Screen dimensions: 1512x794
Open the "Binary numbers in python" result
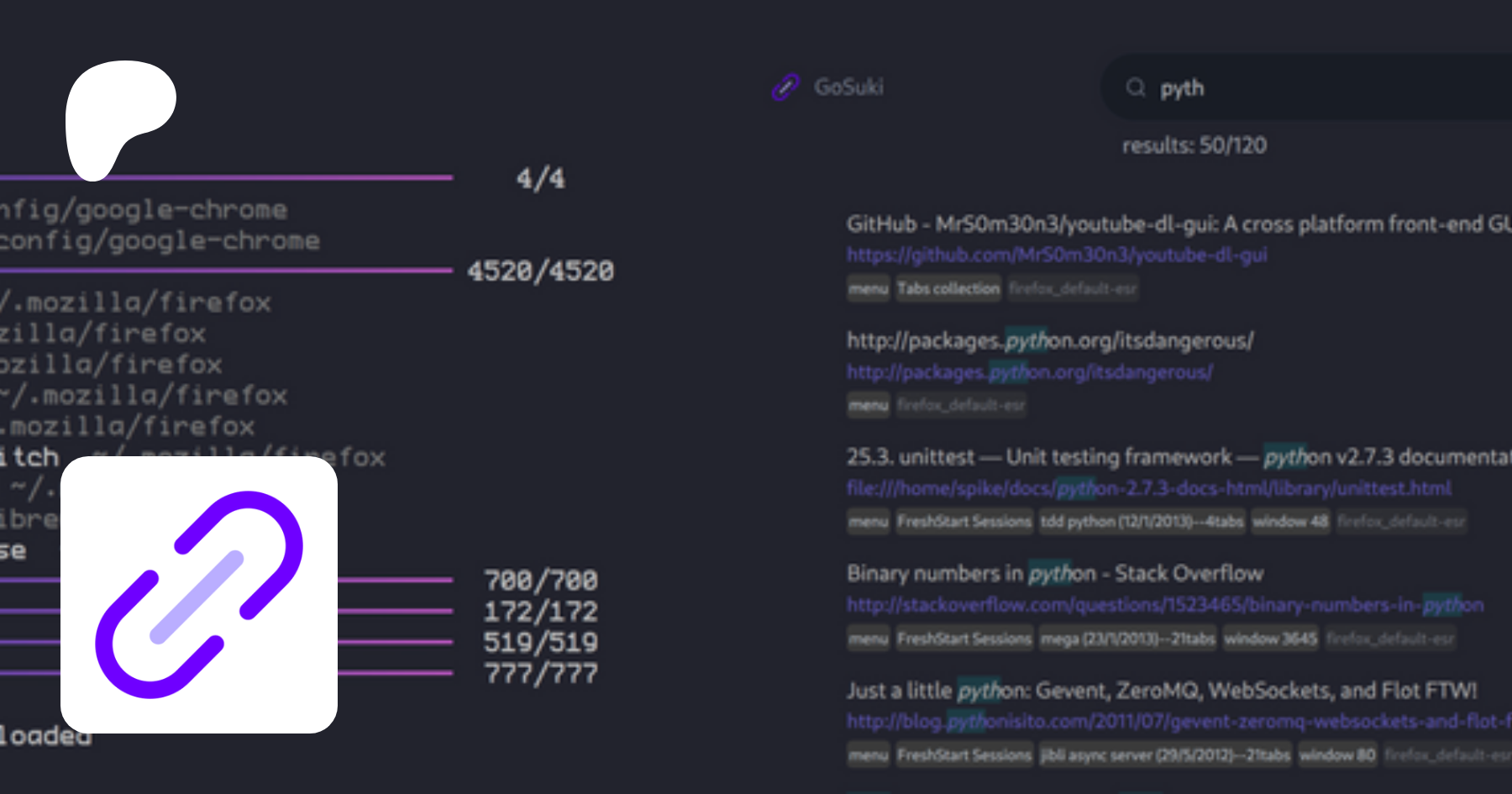tap(1055, 574)
